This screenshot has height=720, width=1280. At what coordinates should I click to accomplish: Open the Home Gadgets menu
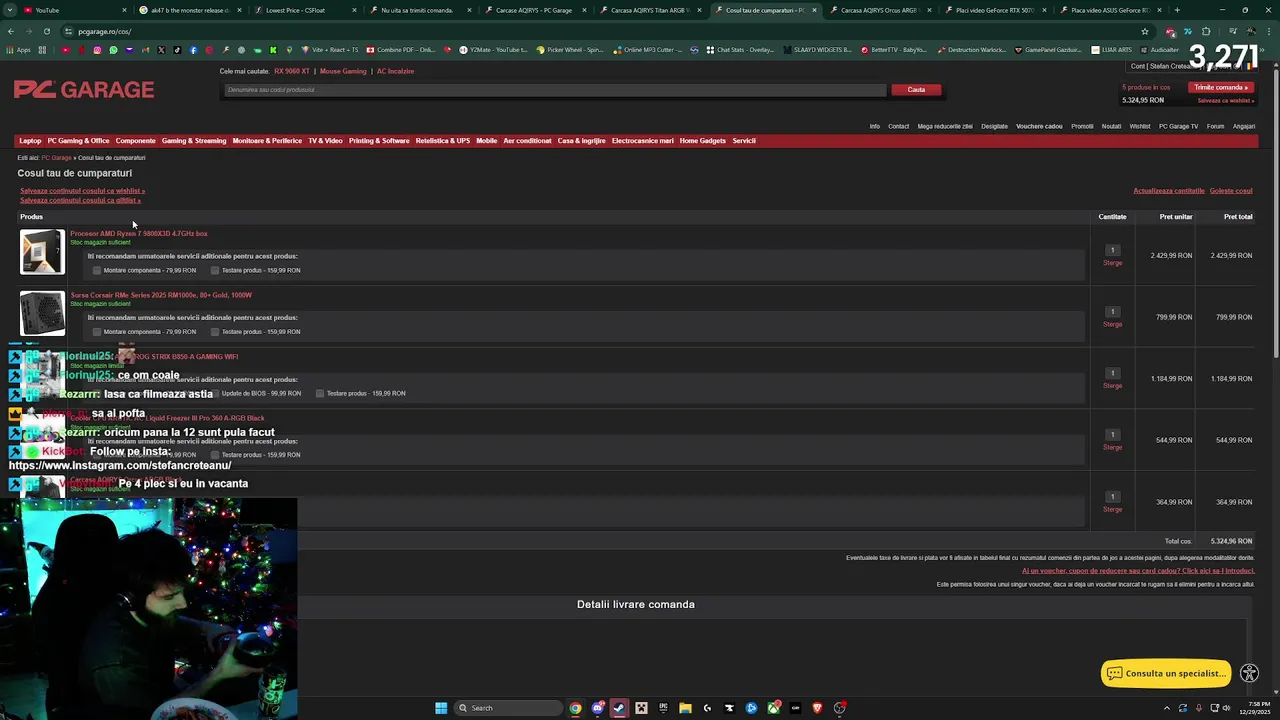703,141
